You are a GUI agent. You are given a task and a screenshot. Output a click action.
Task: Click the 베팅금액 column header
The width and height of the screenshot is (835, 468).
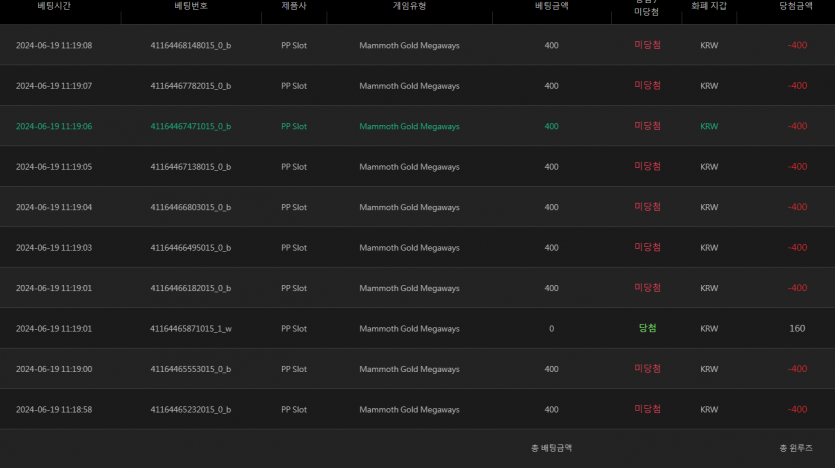tap(552, 6)
